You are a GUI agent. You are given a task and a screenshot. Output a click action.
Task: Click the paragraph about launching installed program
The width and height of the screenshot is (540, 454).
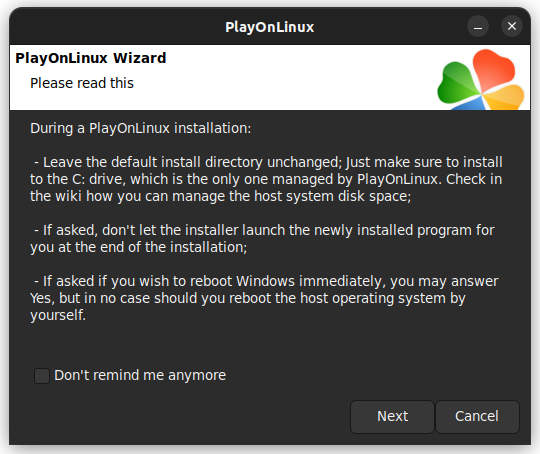[262, 238]
